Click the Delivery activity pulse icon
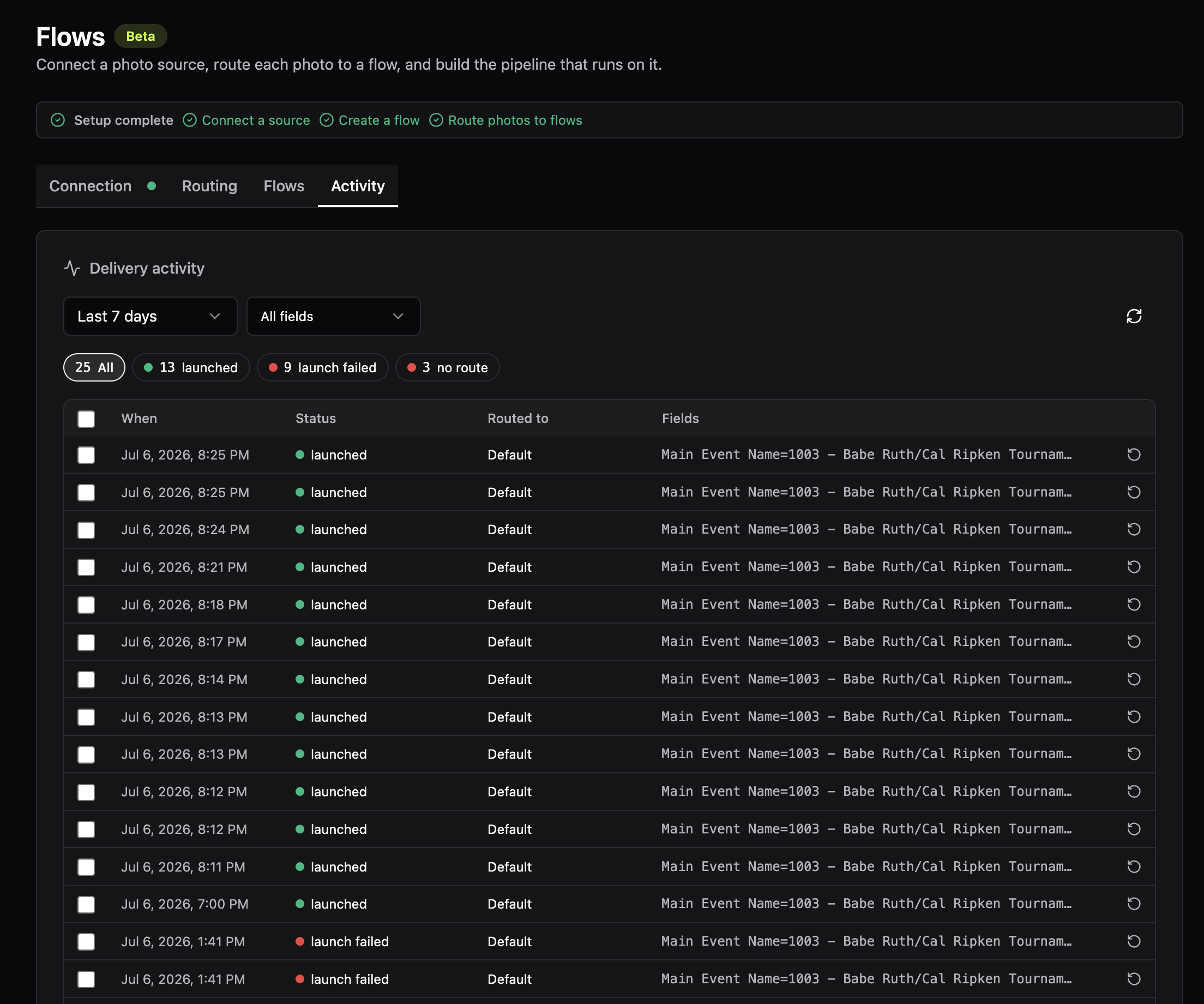This screenshot has width=1204, height=1004. pos(71,268)
